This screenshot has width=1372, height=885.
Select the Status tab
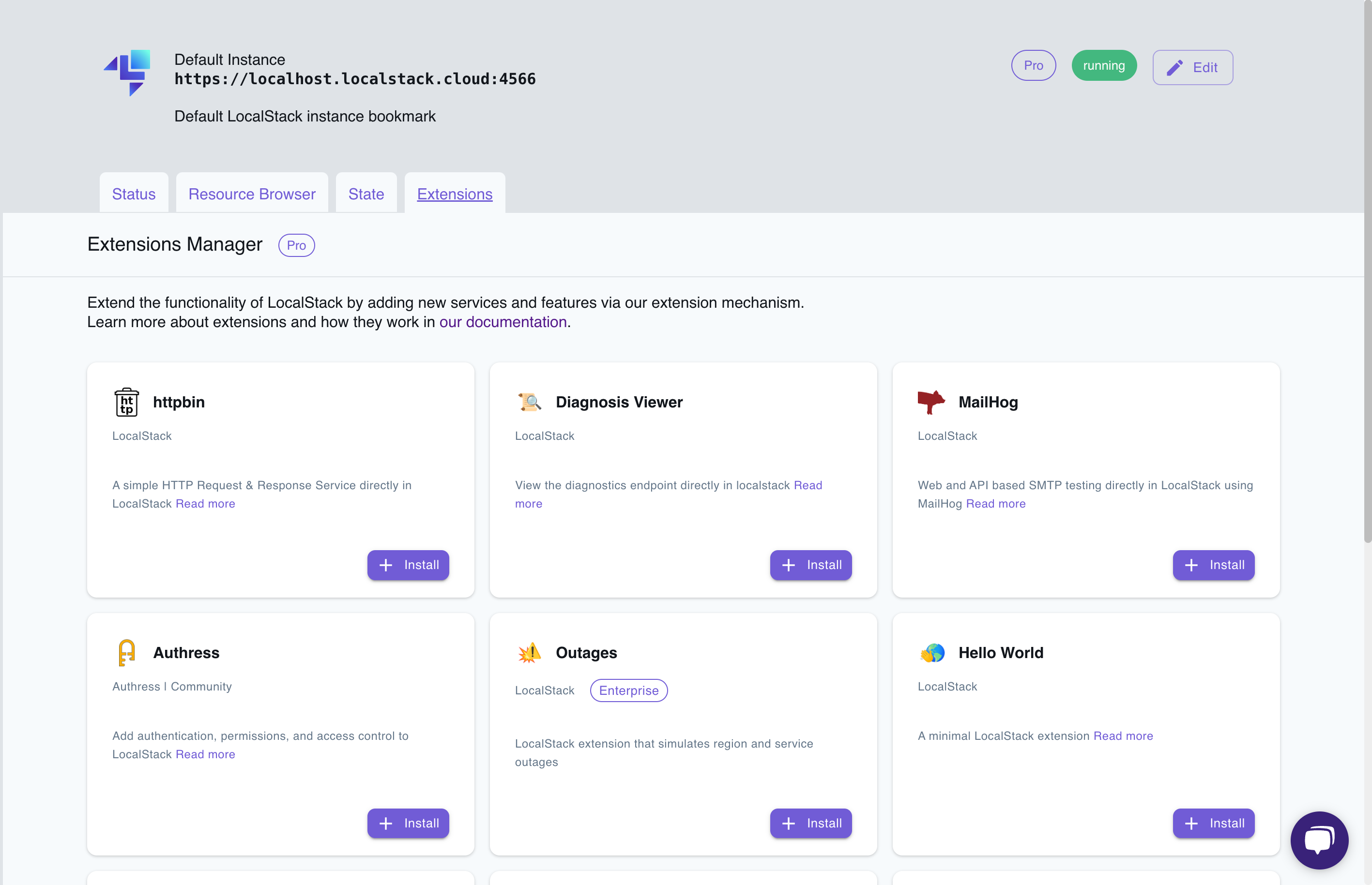click(134, 194)
